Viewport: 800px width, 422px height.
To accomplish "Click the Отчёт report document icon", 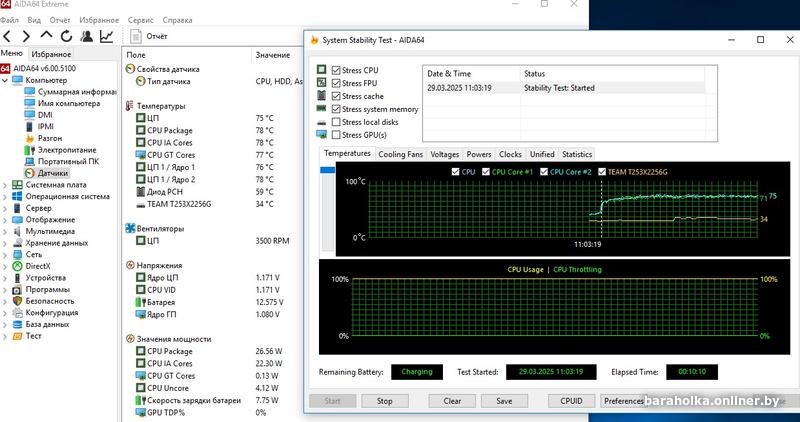I will (136, 36).
